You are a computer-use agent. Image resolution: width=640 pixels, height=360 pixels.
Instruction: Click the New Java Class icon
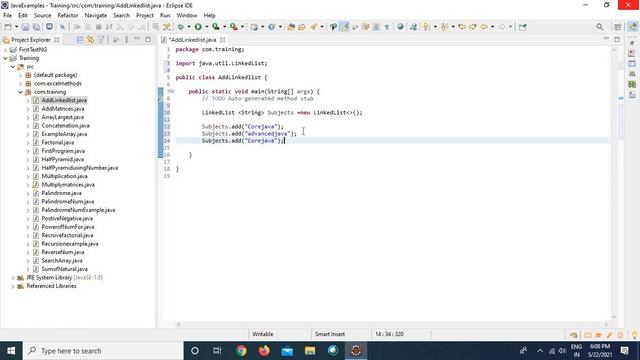271,27
